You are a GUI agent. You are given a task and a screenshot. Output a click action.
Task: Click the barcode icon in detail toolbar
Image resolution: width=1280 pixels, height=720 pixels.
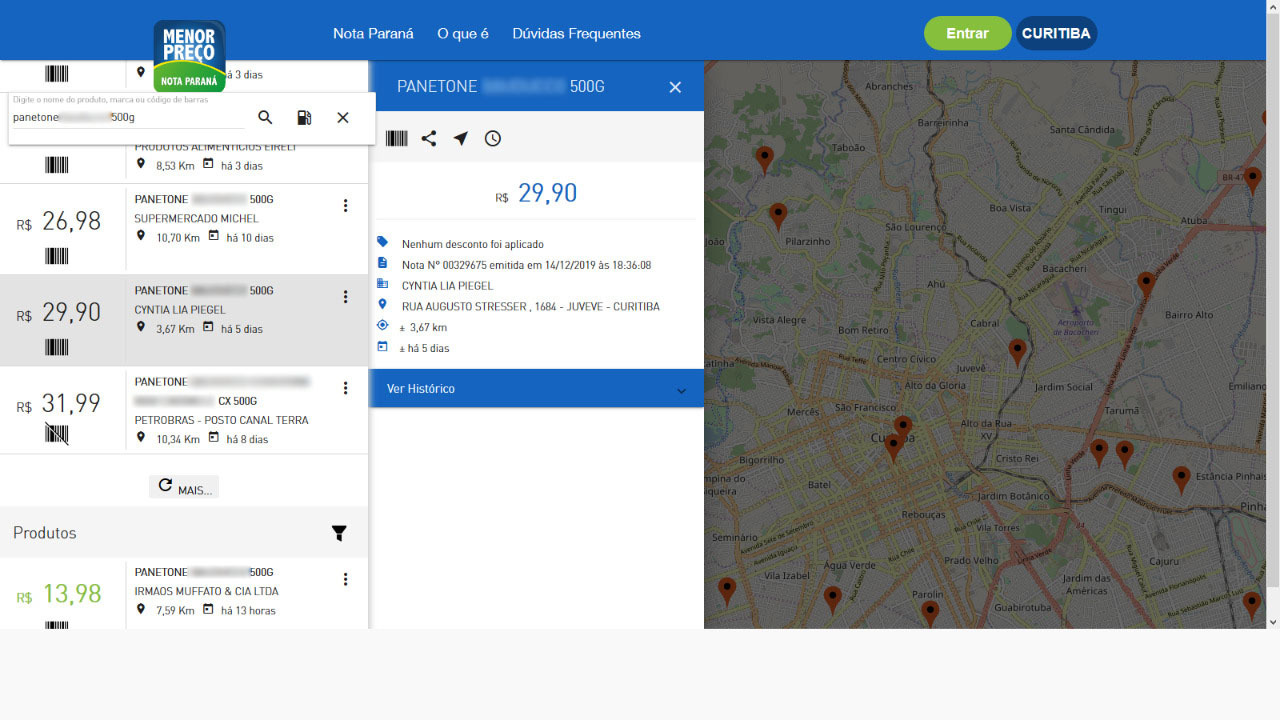tap(397, 139)
